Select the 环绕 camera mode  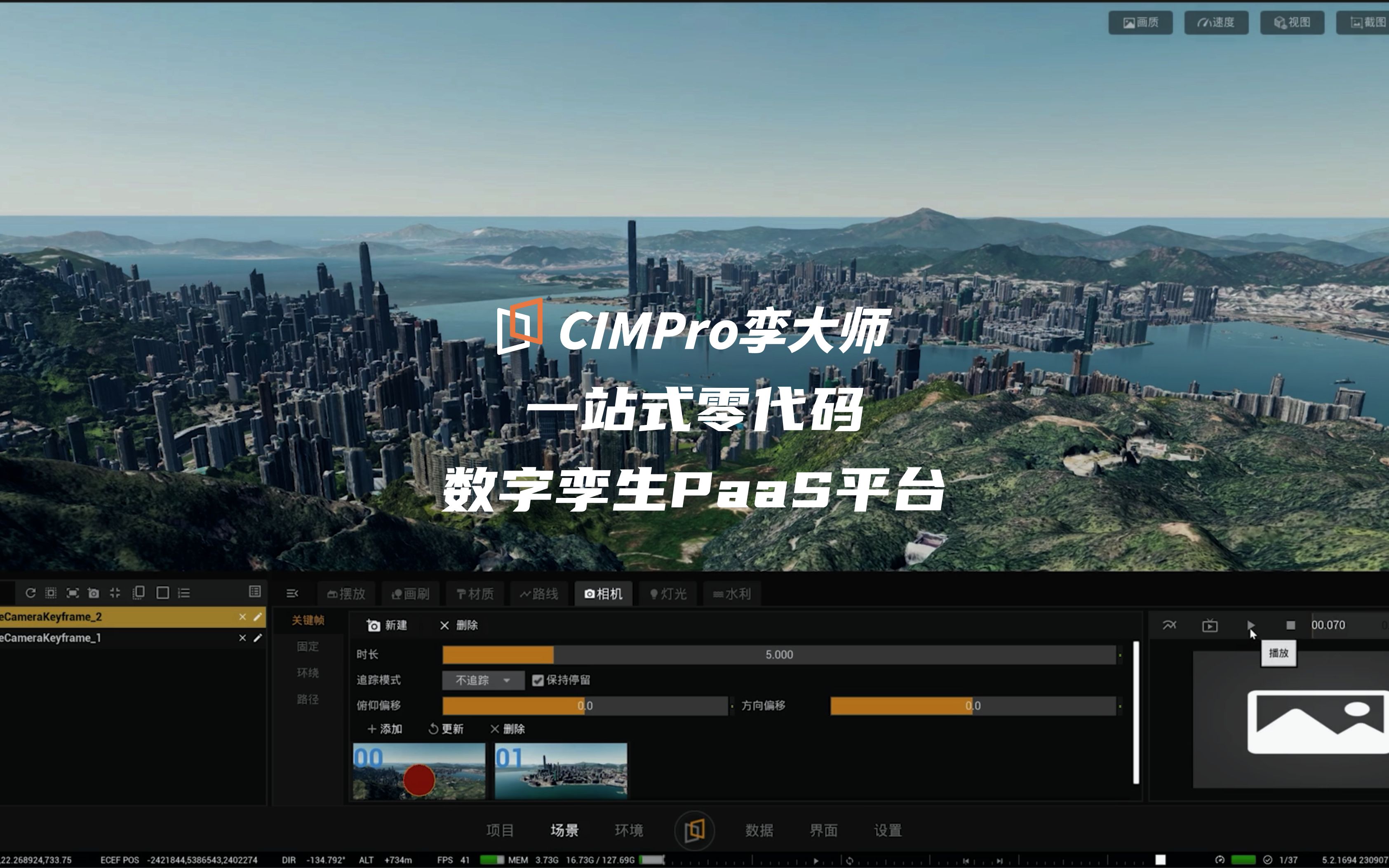tap(308, 673)
